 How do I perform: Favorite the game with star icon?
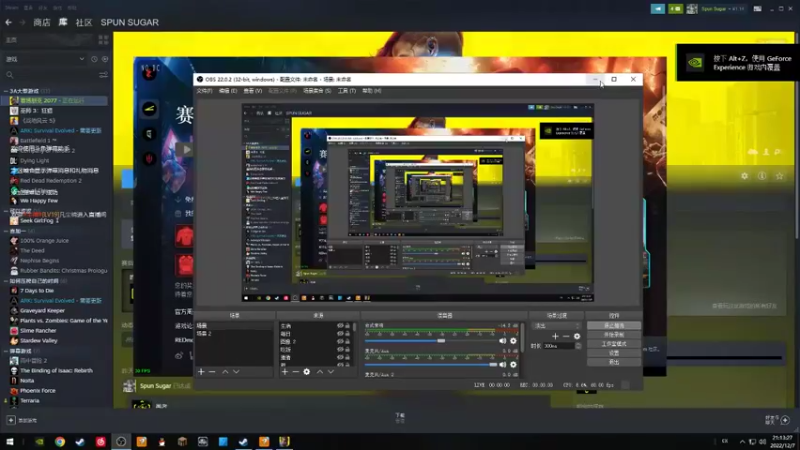coord(780,176)
